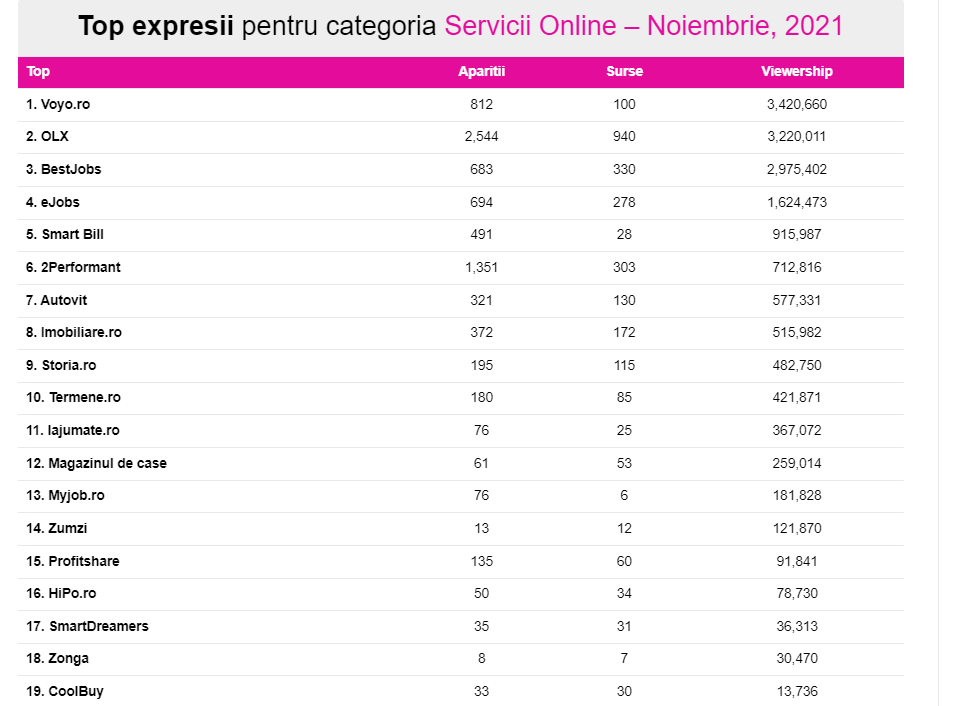Click the Top column header

(38, 72)
